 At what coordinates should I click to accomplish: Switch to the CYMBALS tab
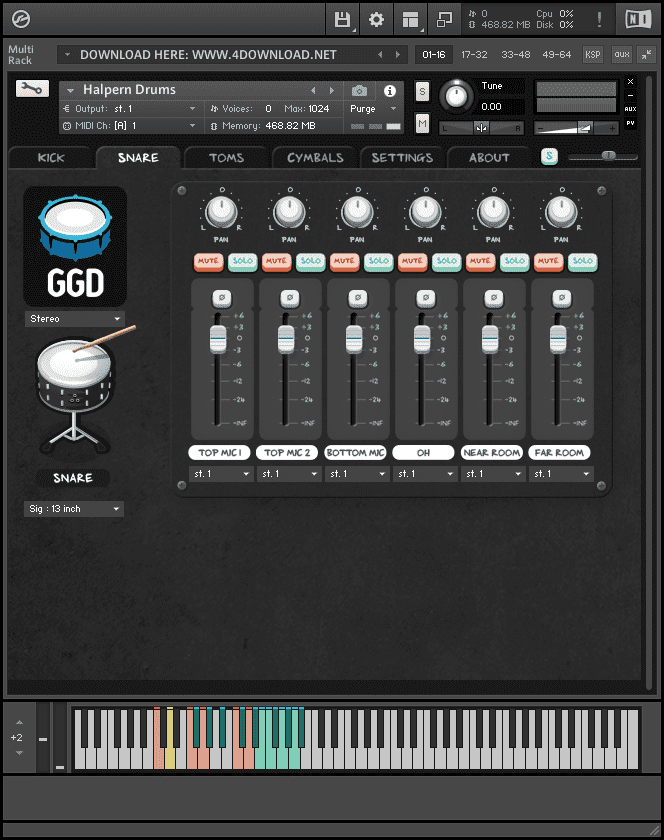[x=315, y=158]
